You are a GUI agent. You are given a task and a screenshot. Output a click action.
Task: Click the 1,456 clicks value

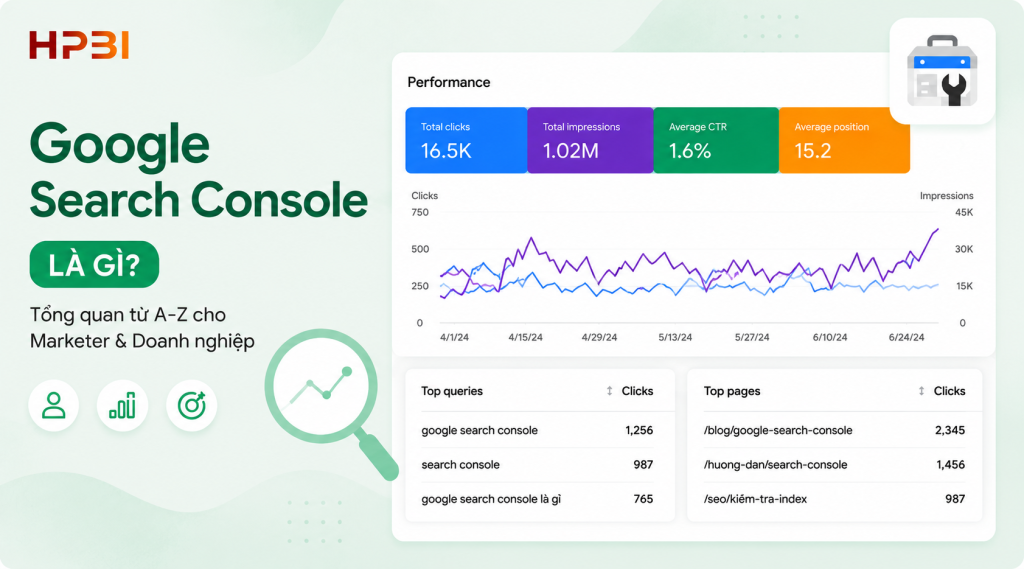pos(950,464)
